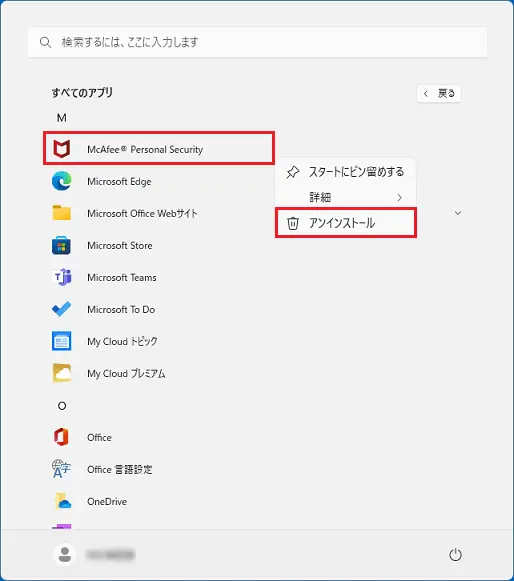Screen dimensions: 514x581
Task: Go back with the 戻る button
Action: click(x=439, y=93)
